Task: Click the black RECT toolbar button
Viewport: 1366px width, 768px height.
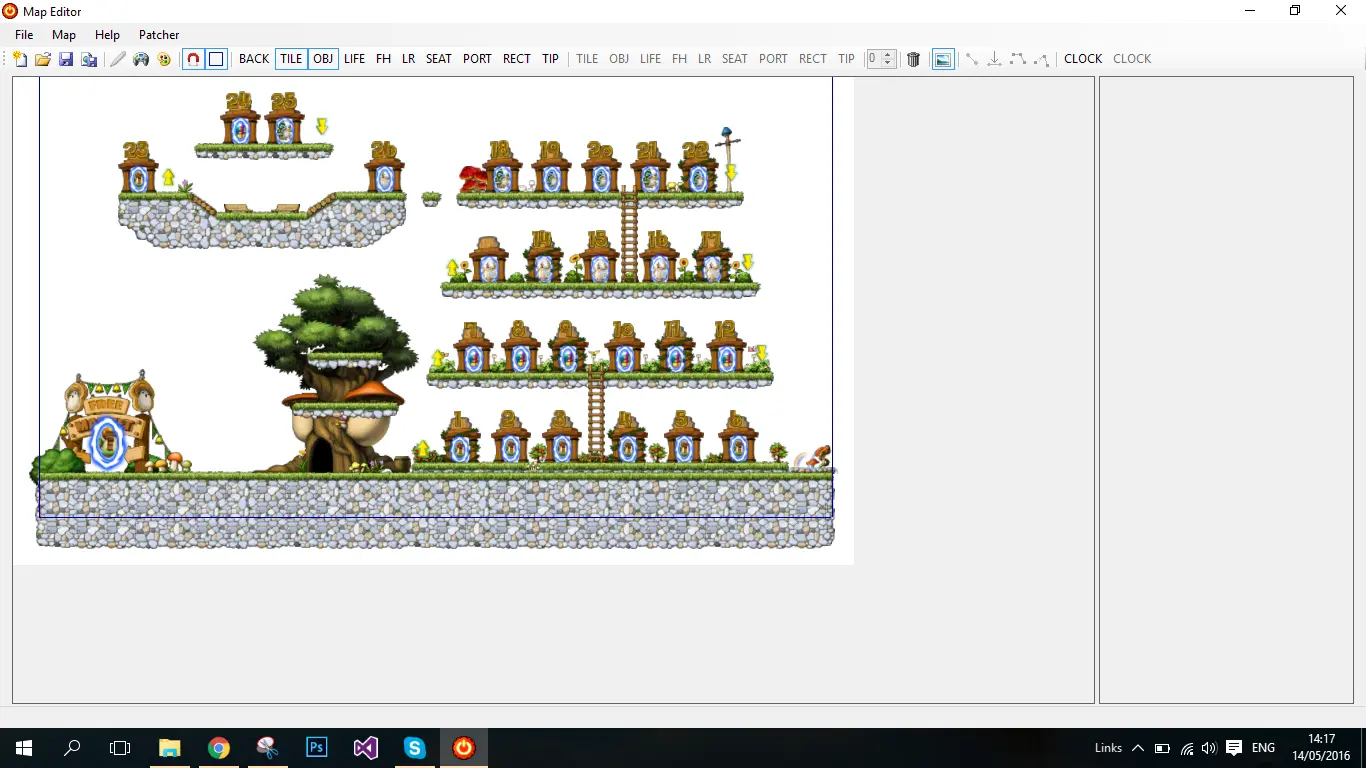Action: 517,59
